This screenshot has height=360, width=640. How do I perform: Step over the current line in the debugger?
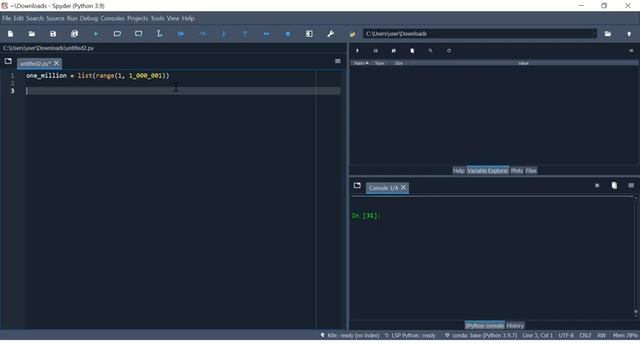tap(202, 34)
